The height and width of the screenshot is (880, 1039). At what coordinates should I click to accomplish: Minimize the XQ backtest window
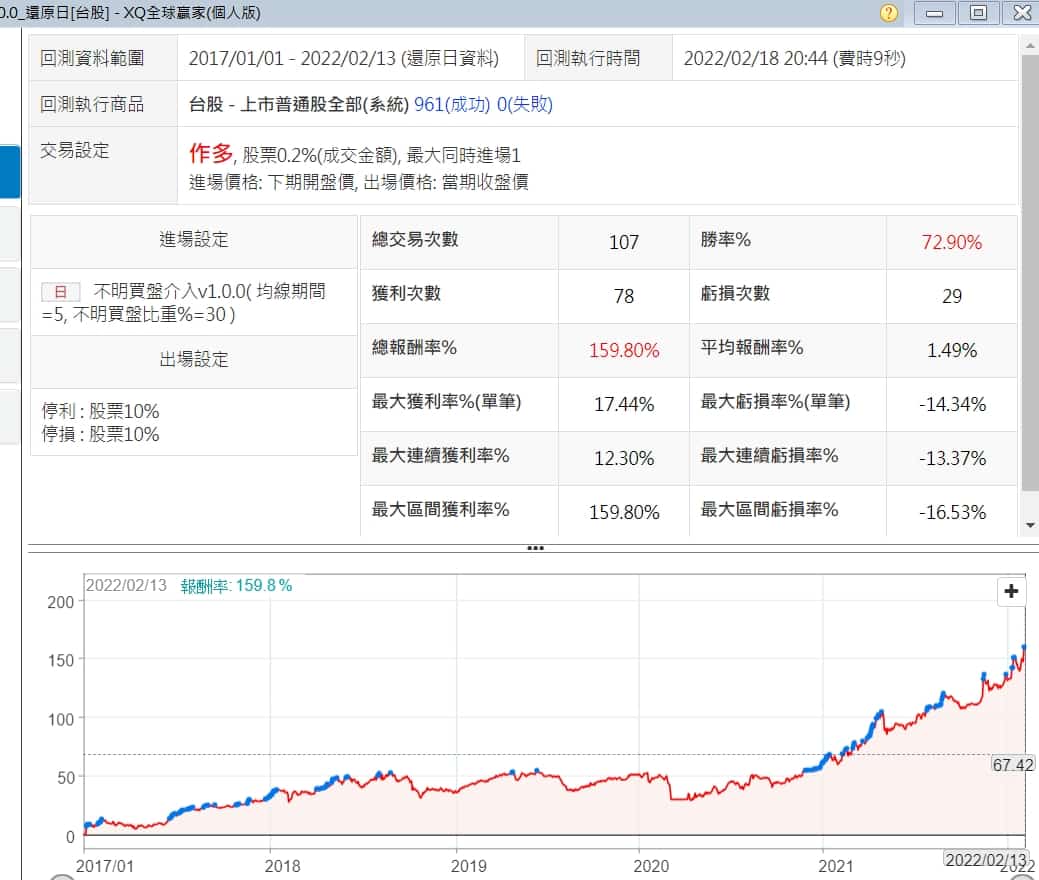point(934,13)
